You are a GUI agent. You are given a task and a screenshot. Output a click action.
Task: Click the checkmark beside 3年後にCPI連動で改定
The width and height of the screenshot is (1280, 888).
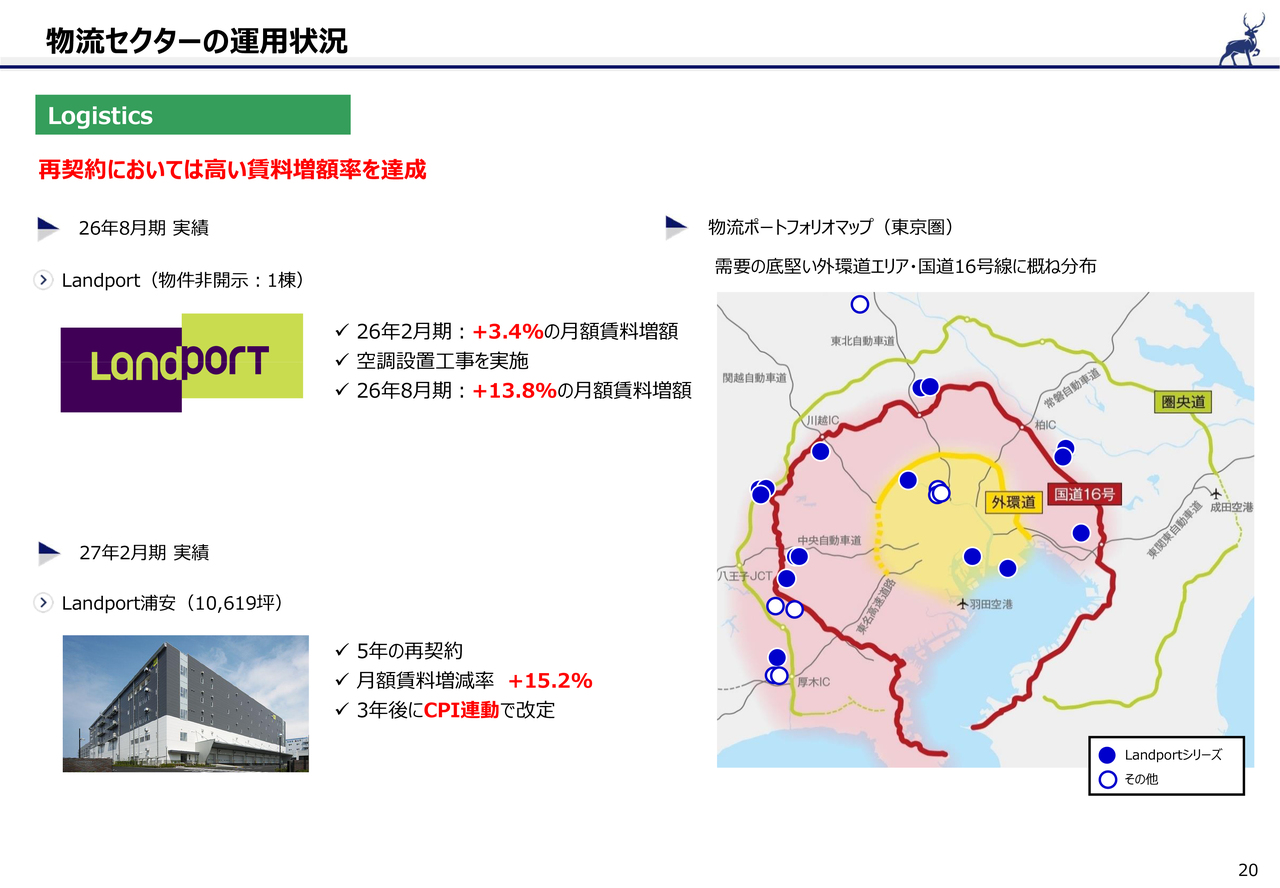coord(342,711)
